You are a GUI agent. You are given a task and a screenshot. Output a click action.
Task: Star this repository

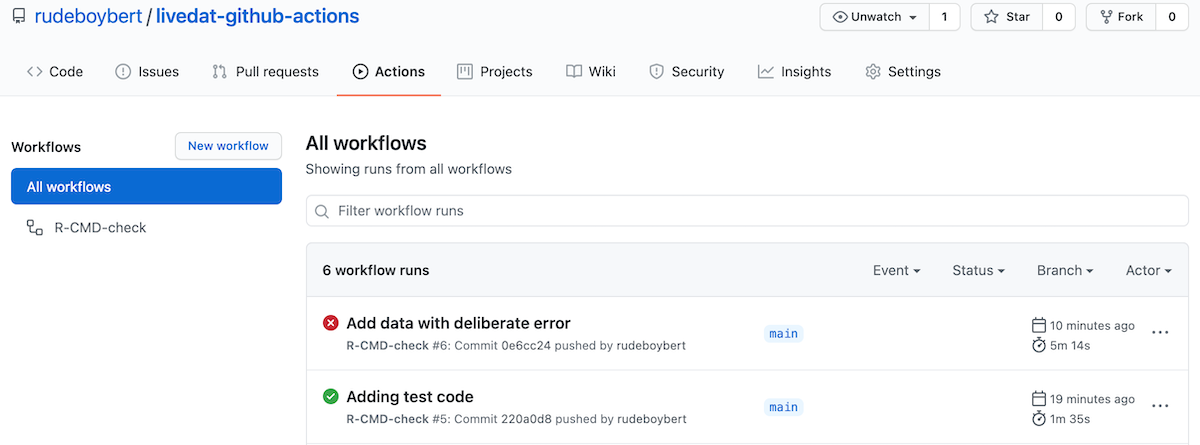coord(1007,17)
